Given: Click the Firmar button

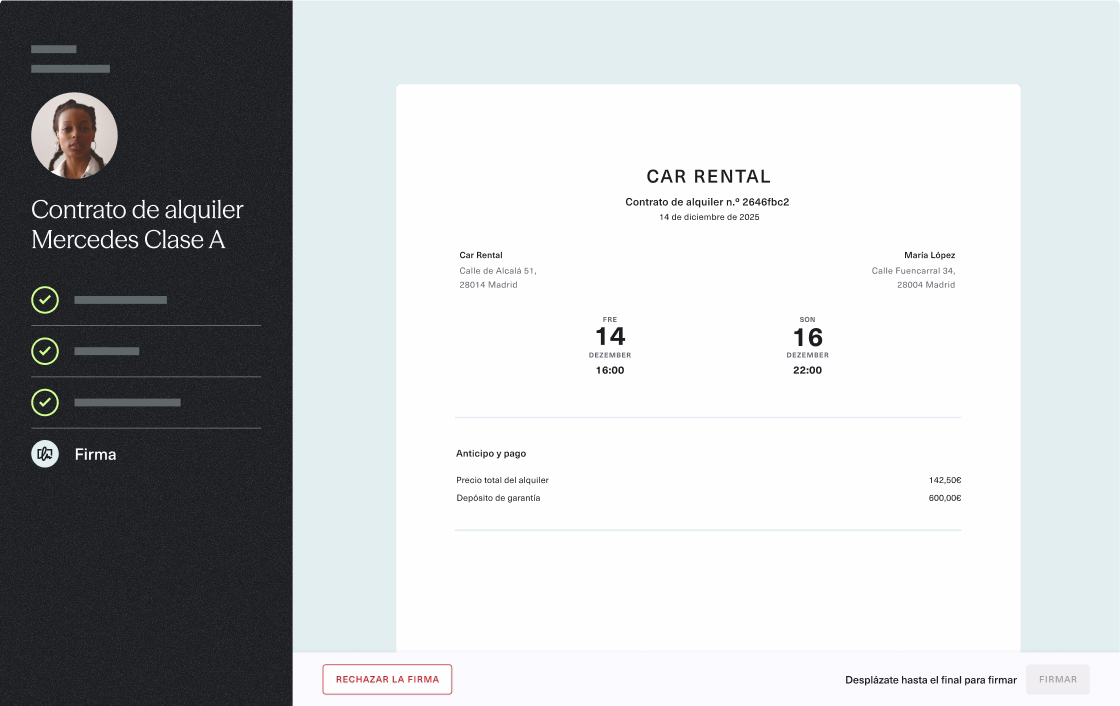Looking at the screenshot, I should pos(1057,680).
